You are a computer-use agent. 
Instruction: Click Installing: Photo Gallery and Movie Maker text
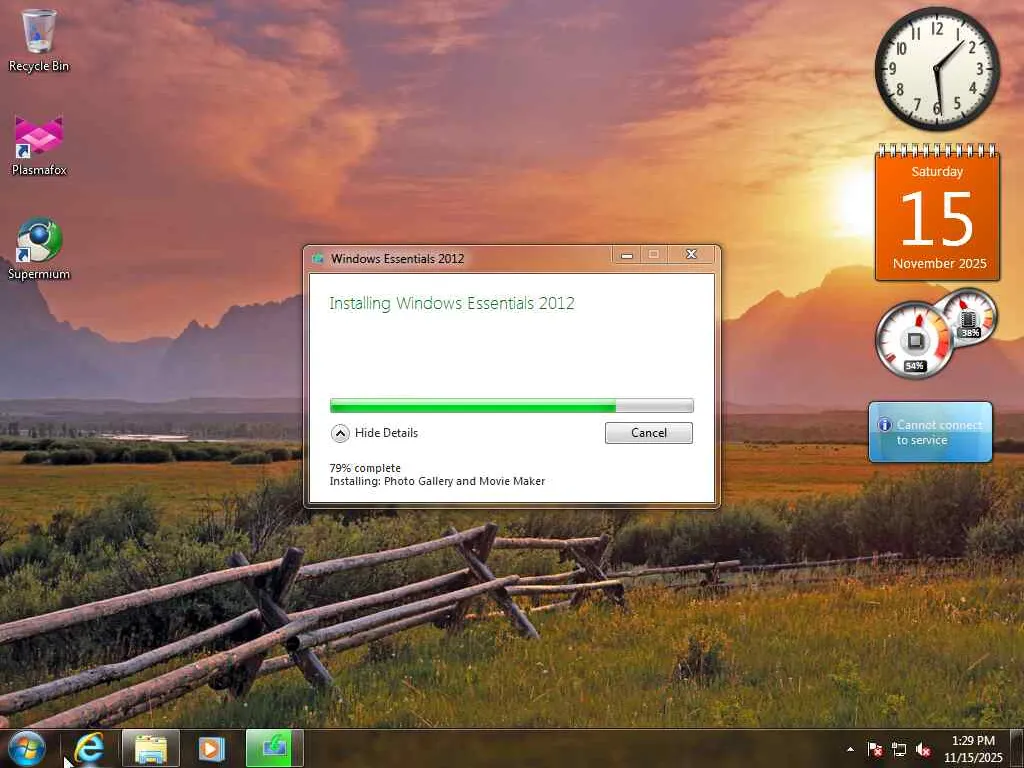pos(437,481)
